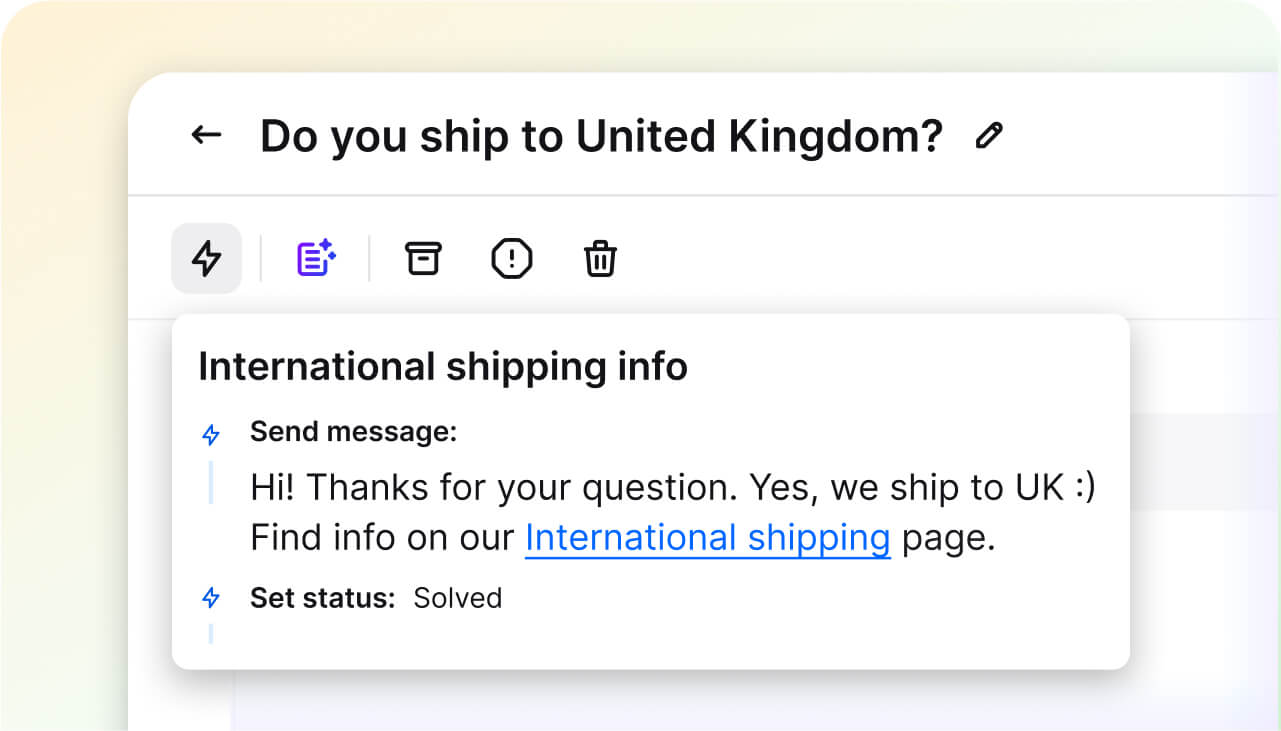1281x731 pixels.
Task: Open the macros lightning bolt button
Action: tap(207, 258)
